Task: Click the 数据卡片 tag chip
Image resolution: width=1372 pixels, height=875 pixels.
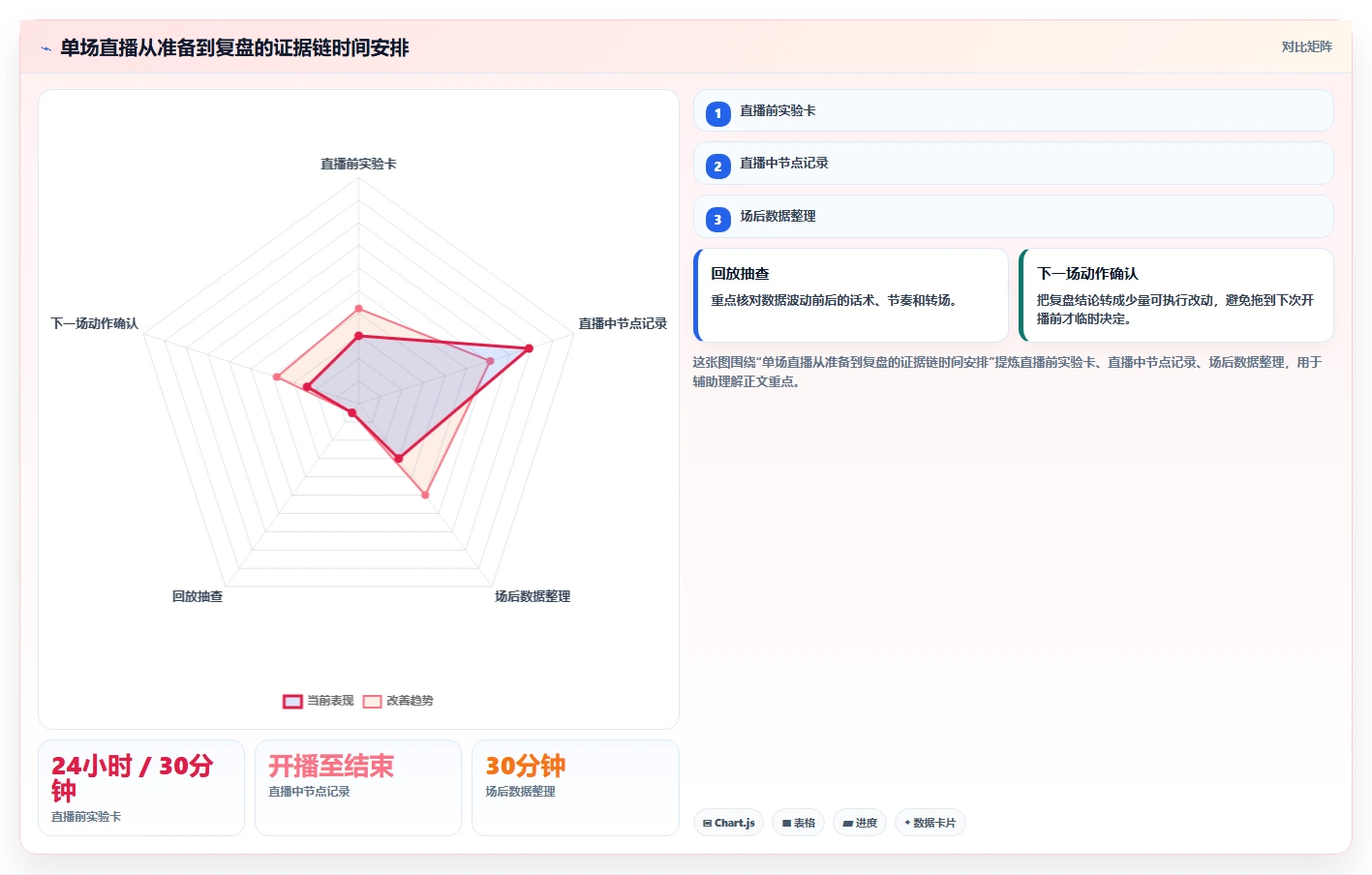Action: pyautogui.click(x=930, y=823)
